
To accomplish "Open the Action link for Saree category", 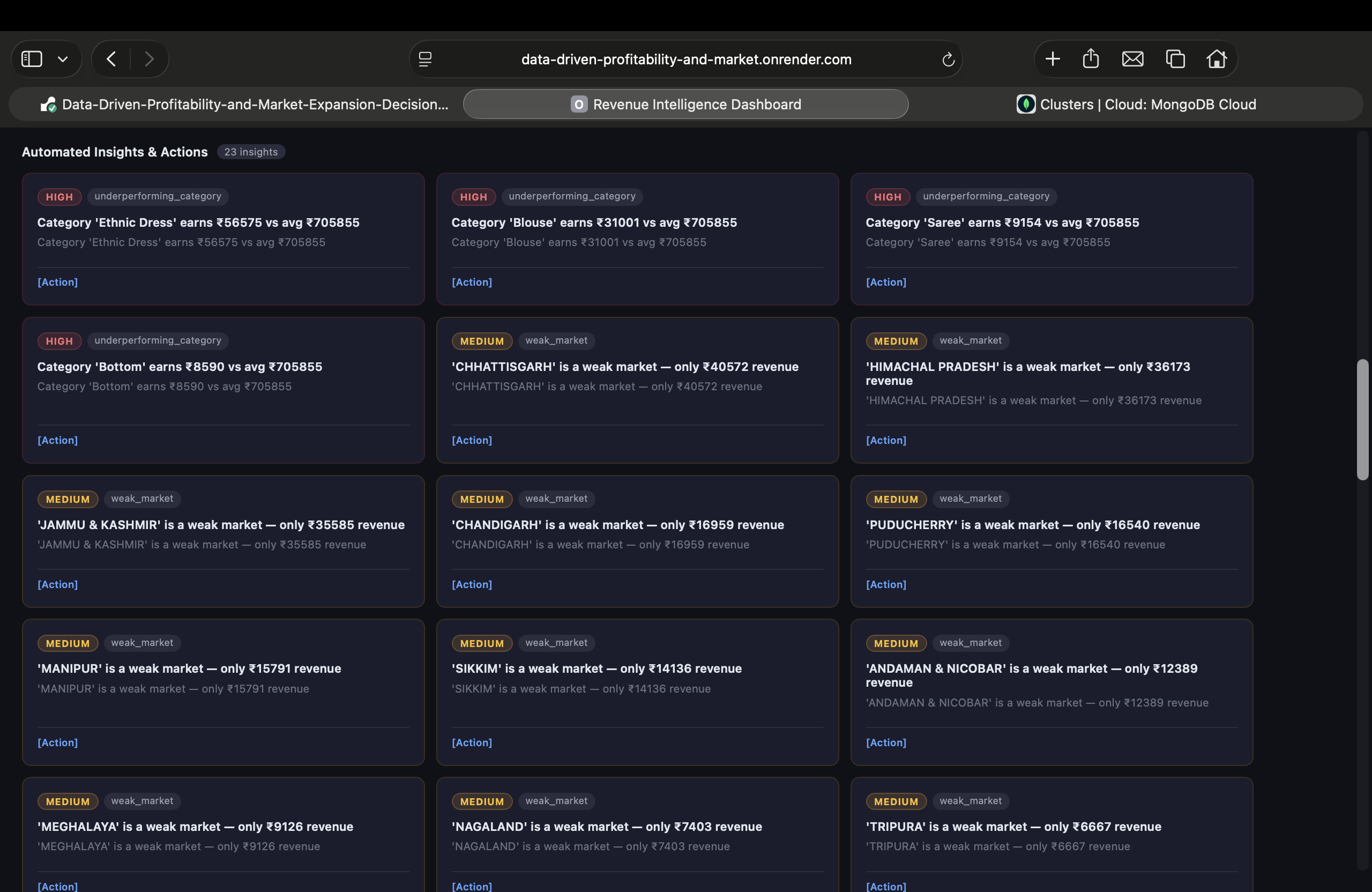I will pos(886,282).
